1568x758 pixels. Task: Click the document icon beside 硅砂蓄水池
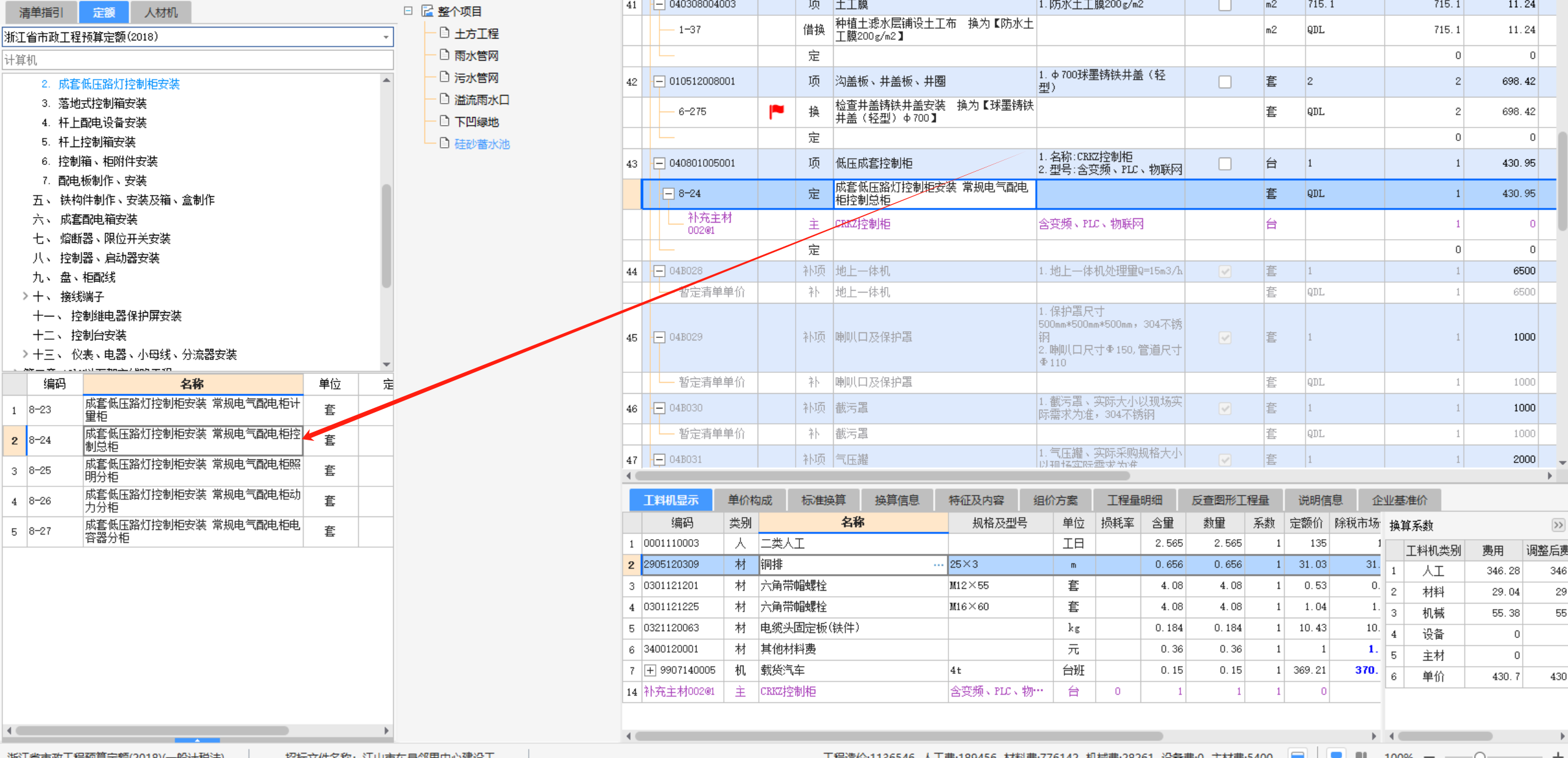445,144
